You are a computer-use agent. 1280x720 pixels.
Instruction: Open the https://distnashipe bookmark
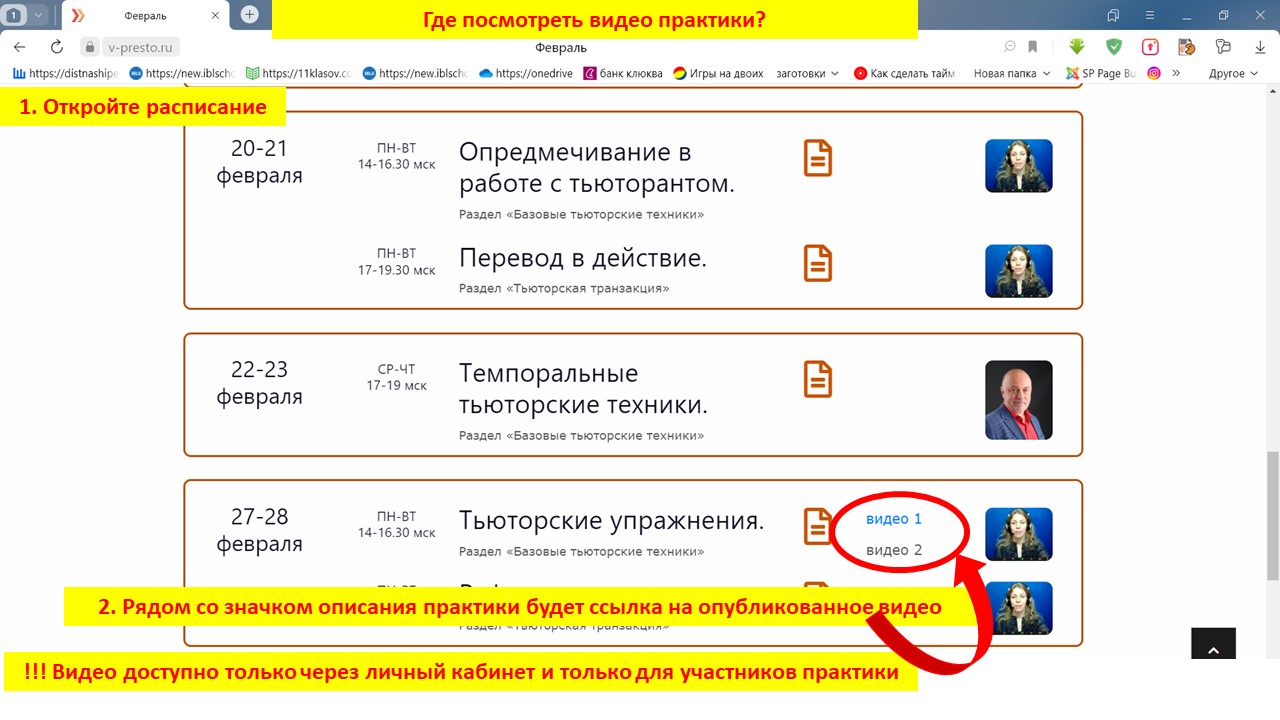65,73
